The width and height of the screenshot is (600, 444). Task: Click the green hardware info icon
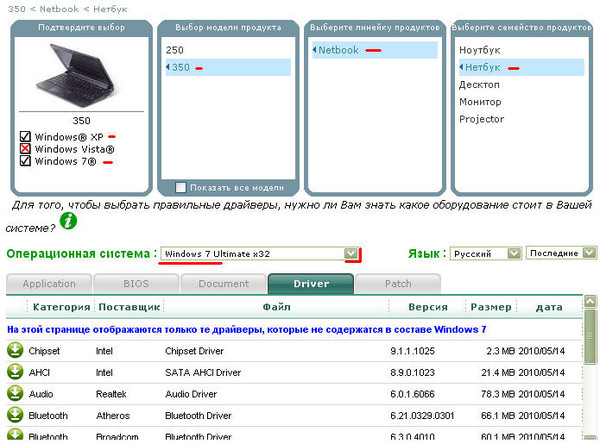(x=68, y=221)
